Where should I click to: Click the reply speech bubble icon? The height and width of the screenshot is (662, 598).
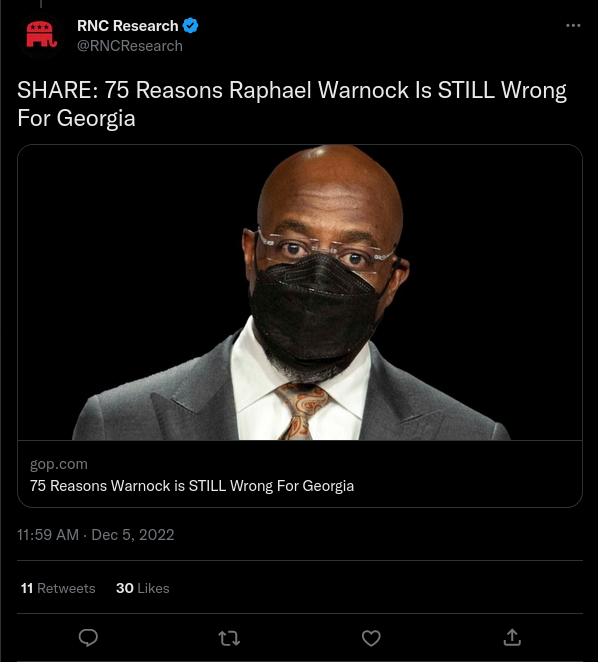pyautogui.click(x=88, y=638)
